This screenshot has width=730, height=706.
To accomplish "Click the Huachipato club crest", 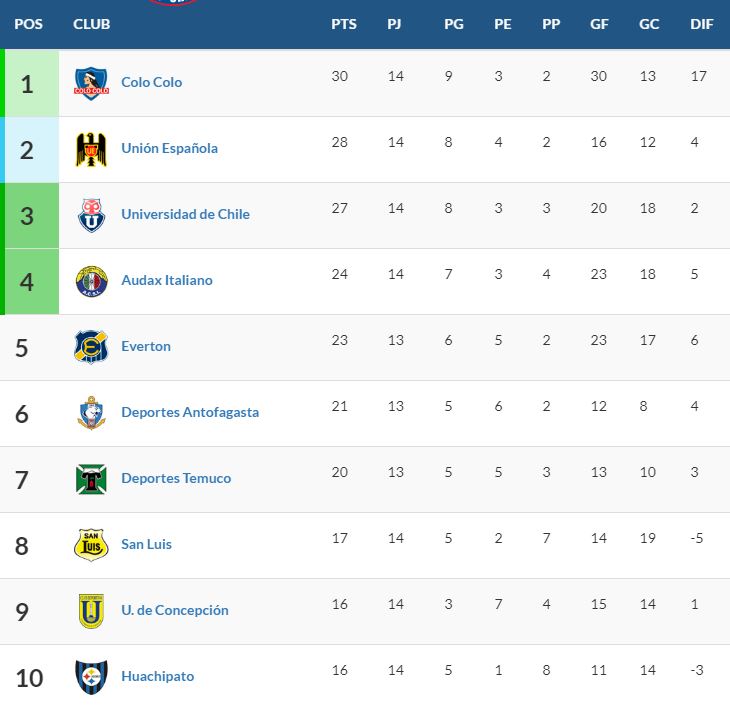I will tap(91, 677).
